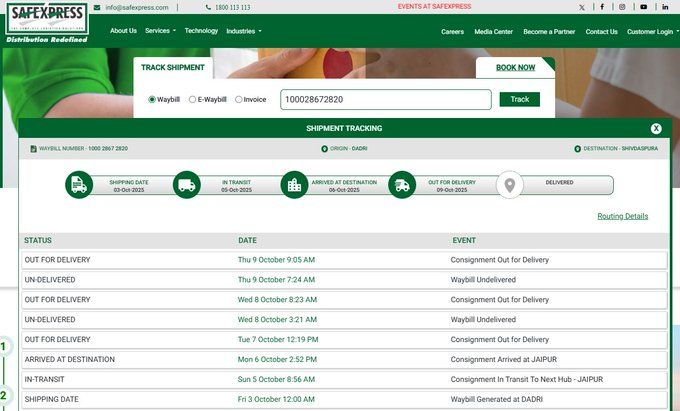Click the info@safexpress.com email link
This screenshot has height=411, width=680.
point(137,7)
